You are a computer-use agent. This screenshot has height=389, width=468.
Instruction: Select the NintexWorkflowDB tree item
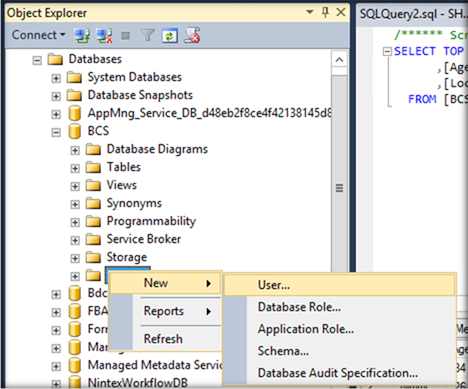(137, 383)
